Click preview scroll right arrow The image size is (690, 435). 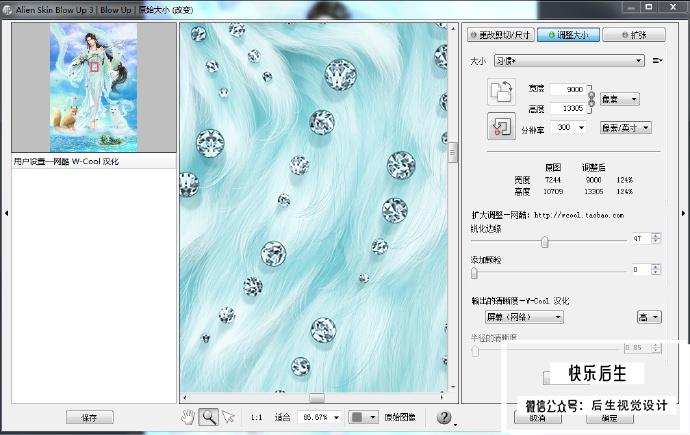tap(442, 397)
